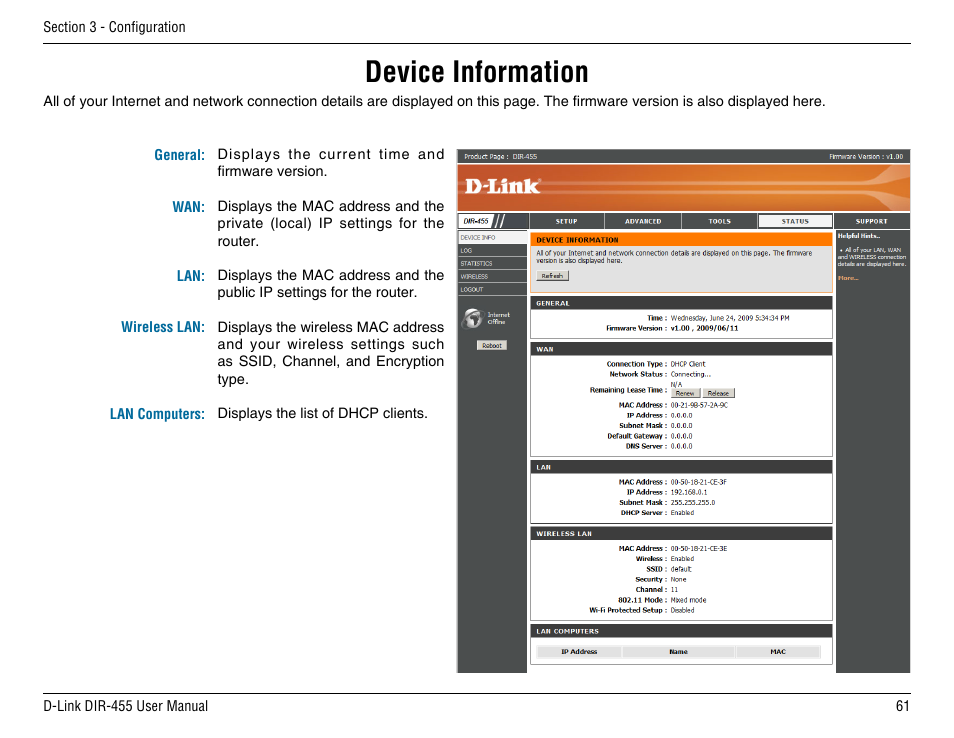Viewport: 954px width, 738px height.
Task: Open the SETUP tab
Action: tap(566, 221)
